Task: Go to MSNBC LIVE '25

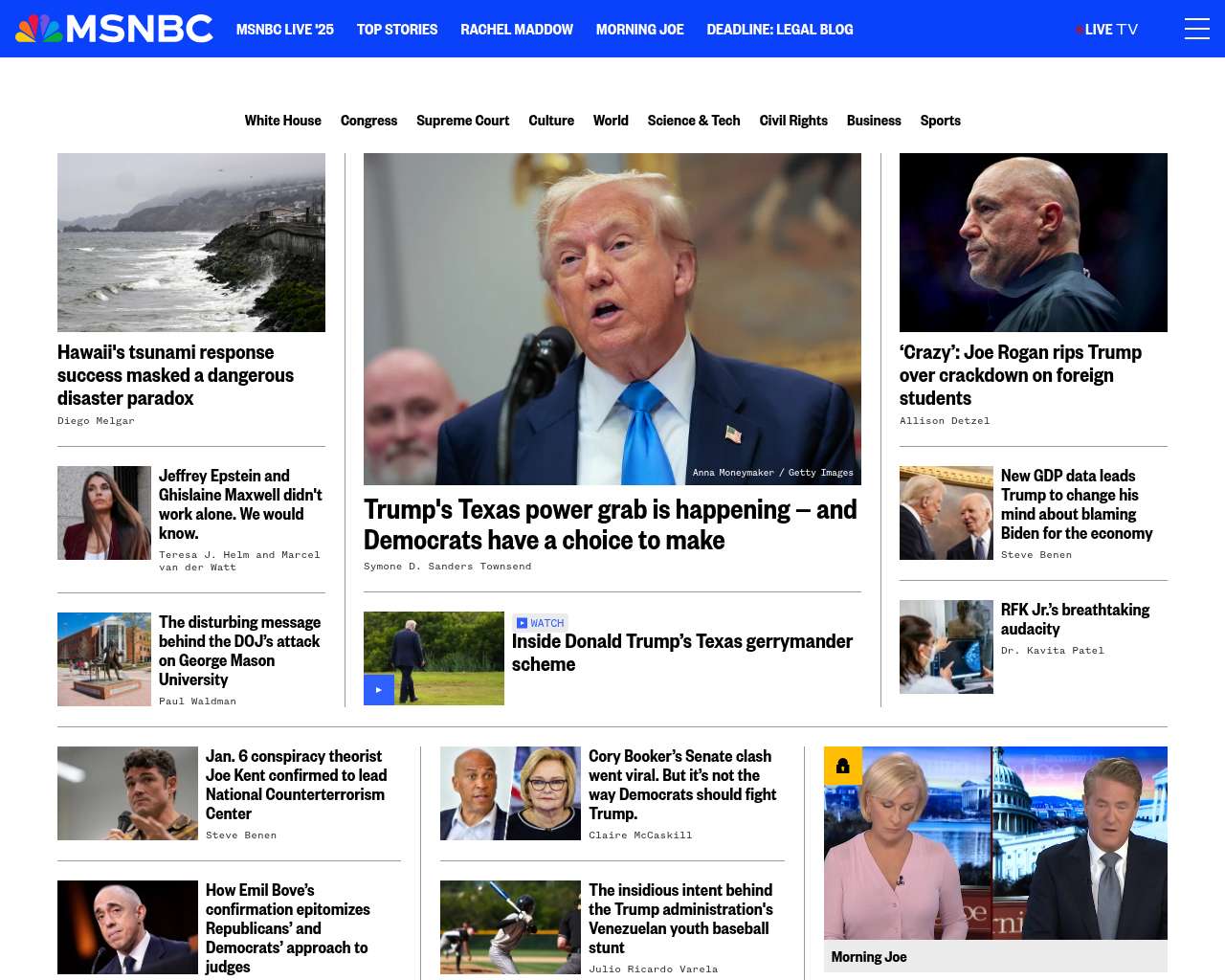Action: tap(285, 30)
